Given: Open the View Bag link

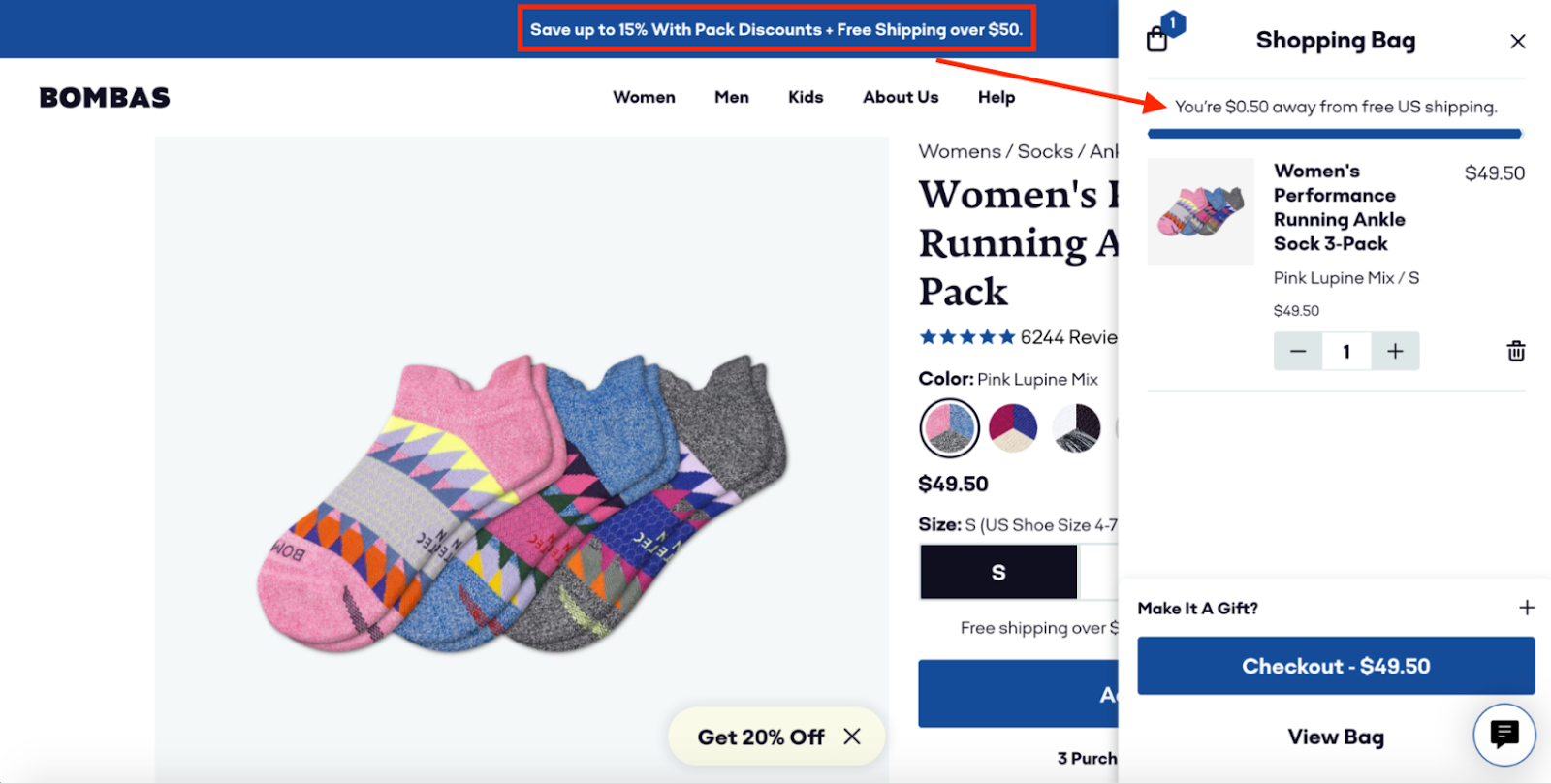Looking at the screenshot, I should (1336, 737).
